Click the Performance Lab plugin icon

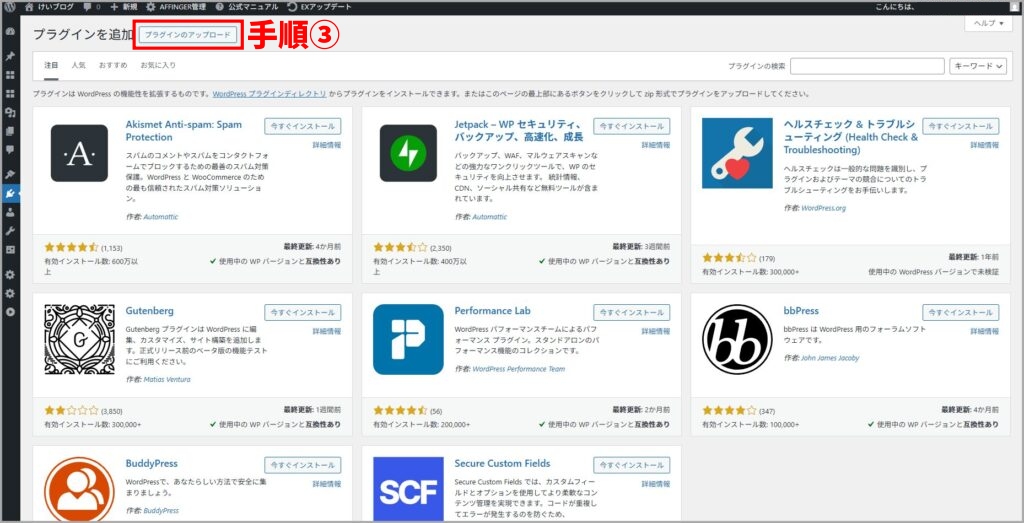click(408, 339)
